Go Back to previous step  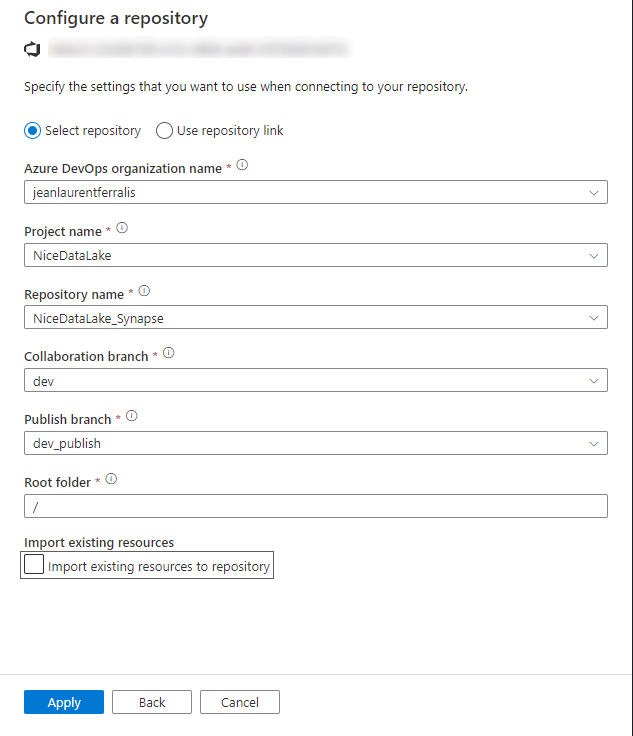click(x=152, y=702)
